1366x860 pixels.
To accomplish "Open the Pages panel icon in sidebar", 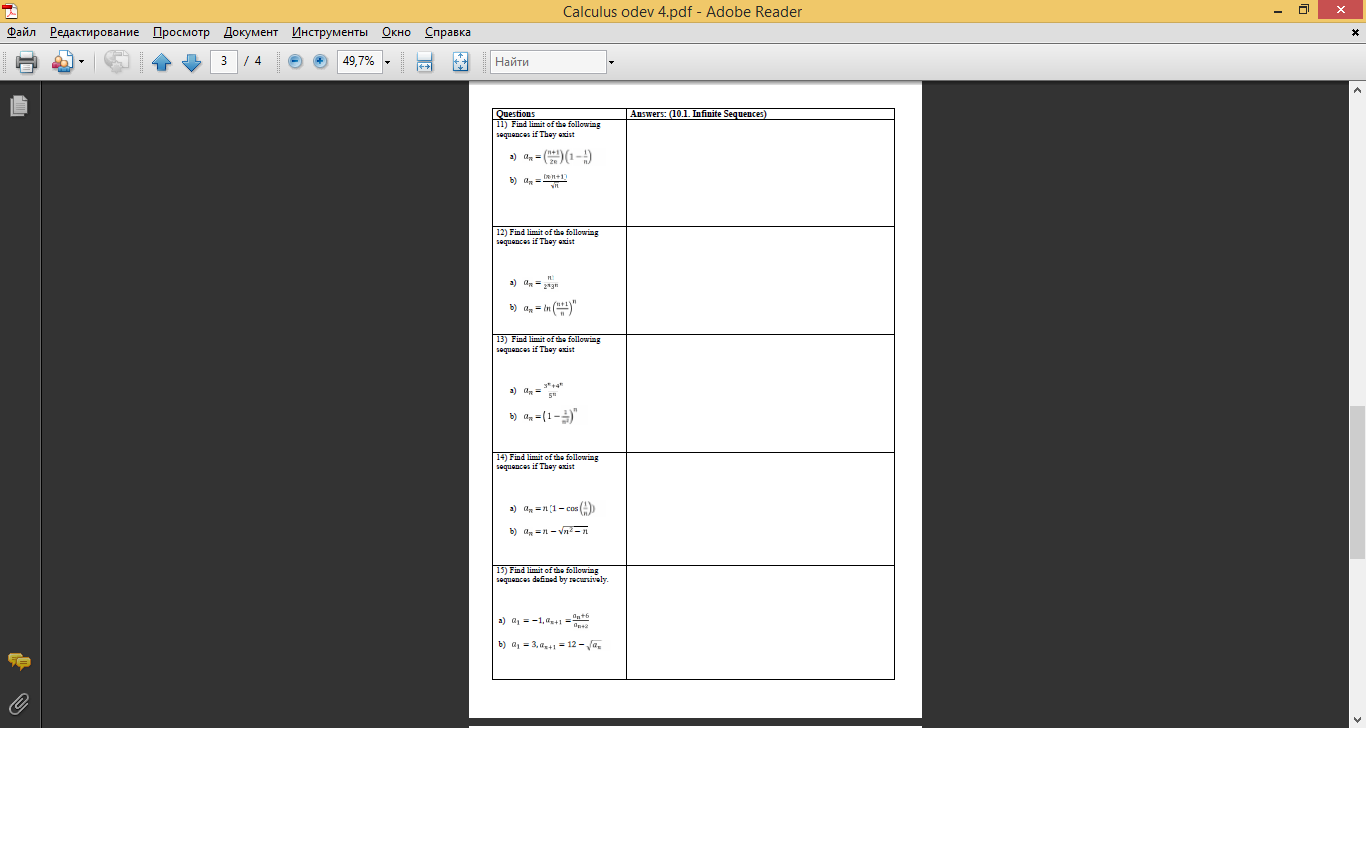I will pos(19,106).
